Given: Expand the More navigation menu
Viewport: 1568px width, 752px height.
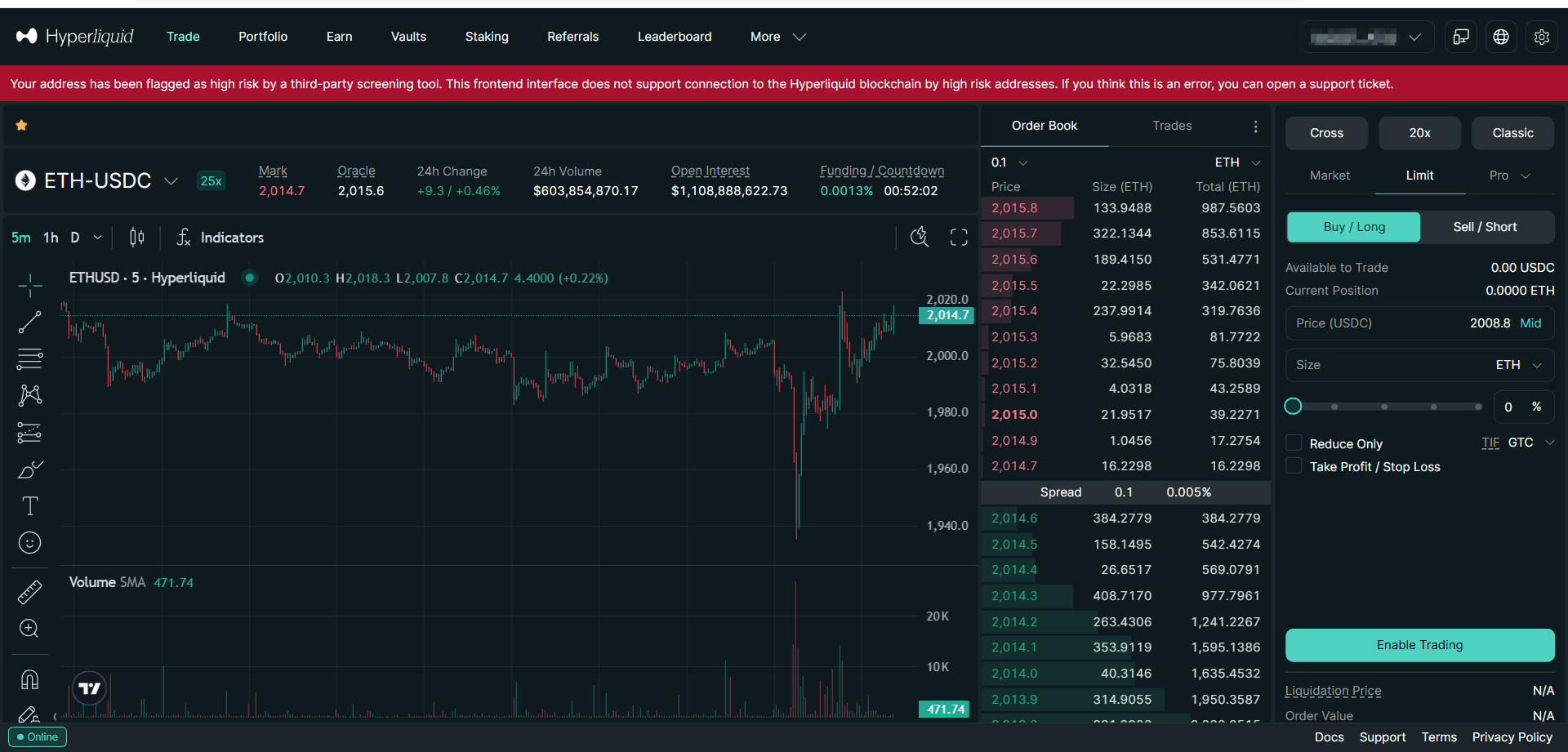Looking at the screenshot, I should click(x=778, y=37).
